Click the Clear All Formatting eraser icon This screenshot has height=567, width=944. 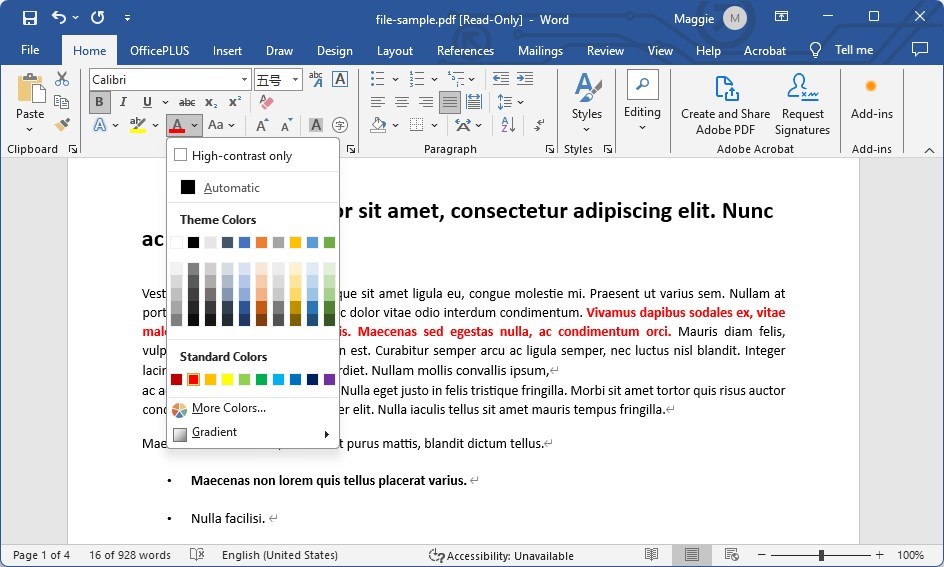click(x=265, y=102)
